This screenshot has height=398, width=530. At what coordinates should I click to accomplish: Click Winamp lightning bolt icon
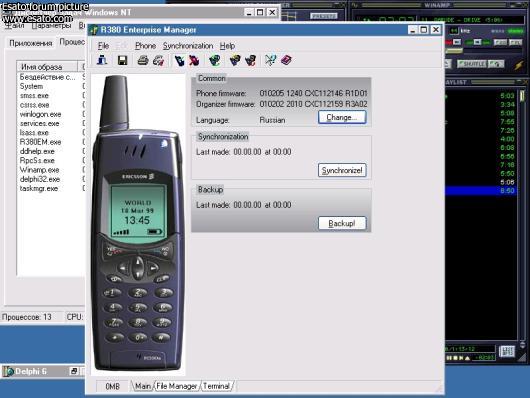(519, 64)
